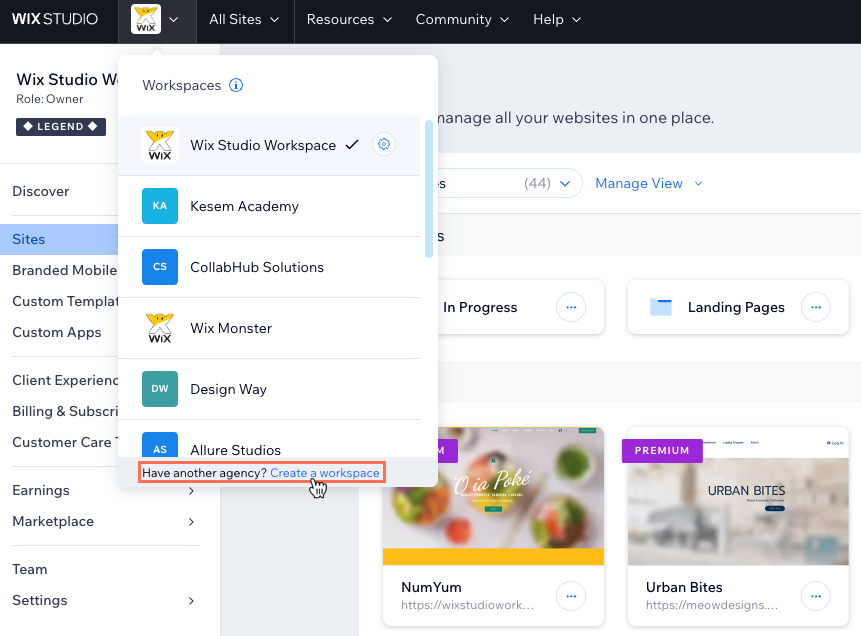Click the AS workspace avatar icon

click(160, 445)
